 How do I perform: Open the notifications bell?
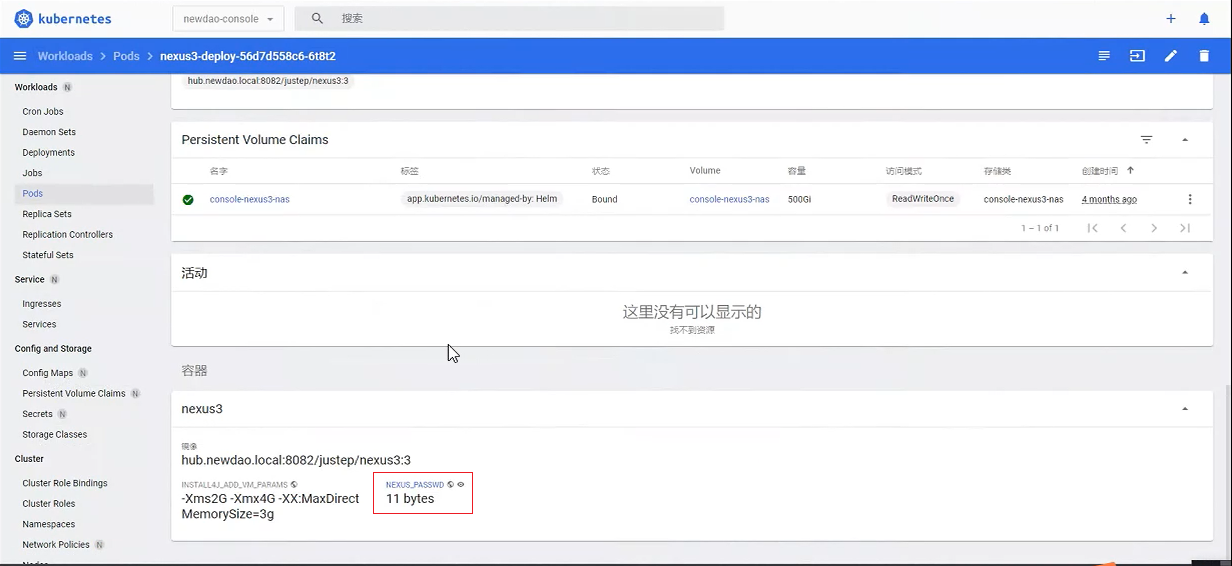pos(1204,19)
